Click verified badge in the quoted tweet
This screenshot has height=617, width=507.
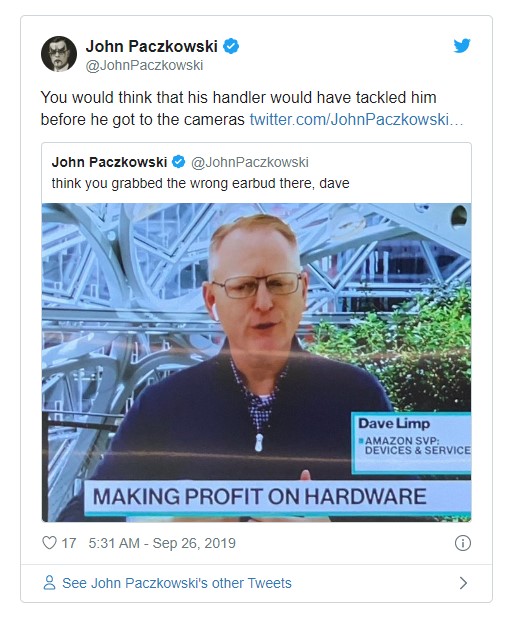tap(179, 162)
